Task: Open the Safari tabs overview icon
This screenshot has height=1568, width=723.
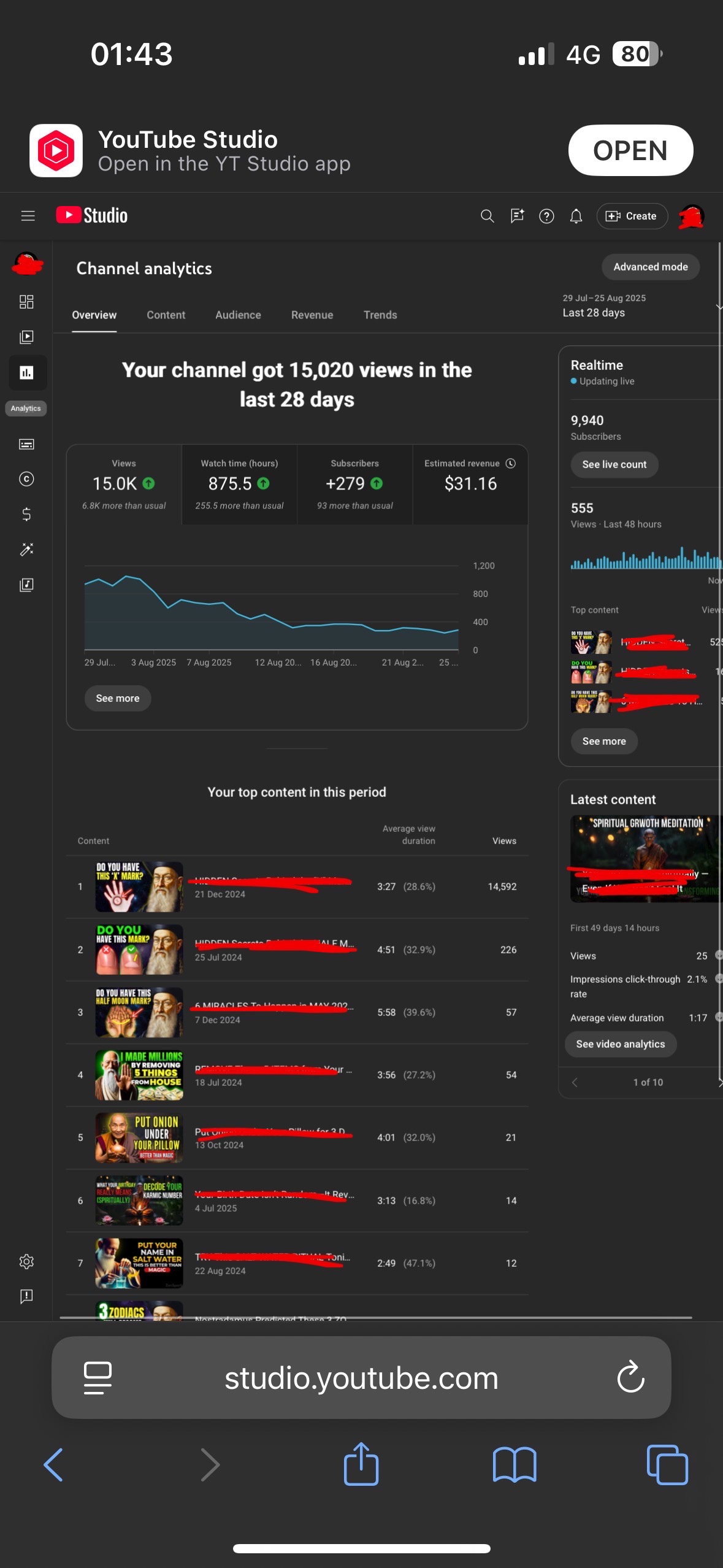Action: pos(667,1465)
